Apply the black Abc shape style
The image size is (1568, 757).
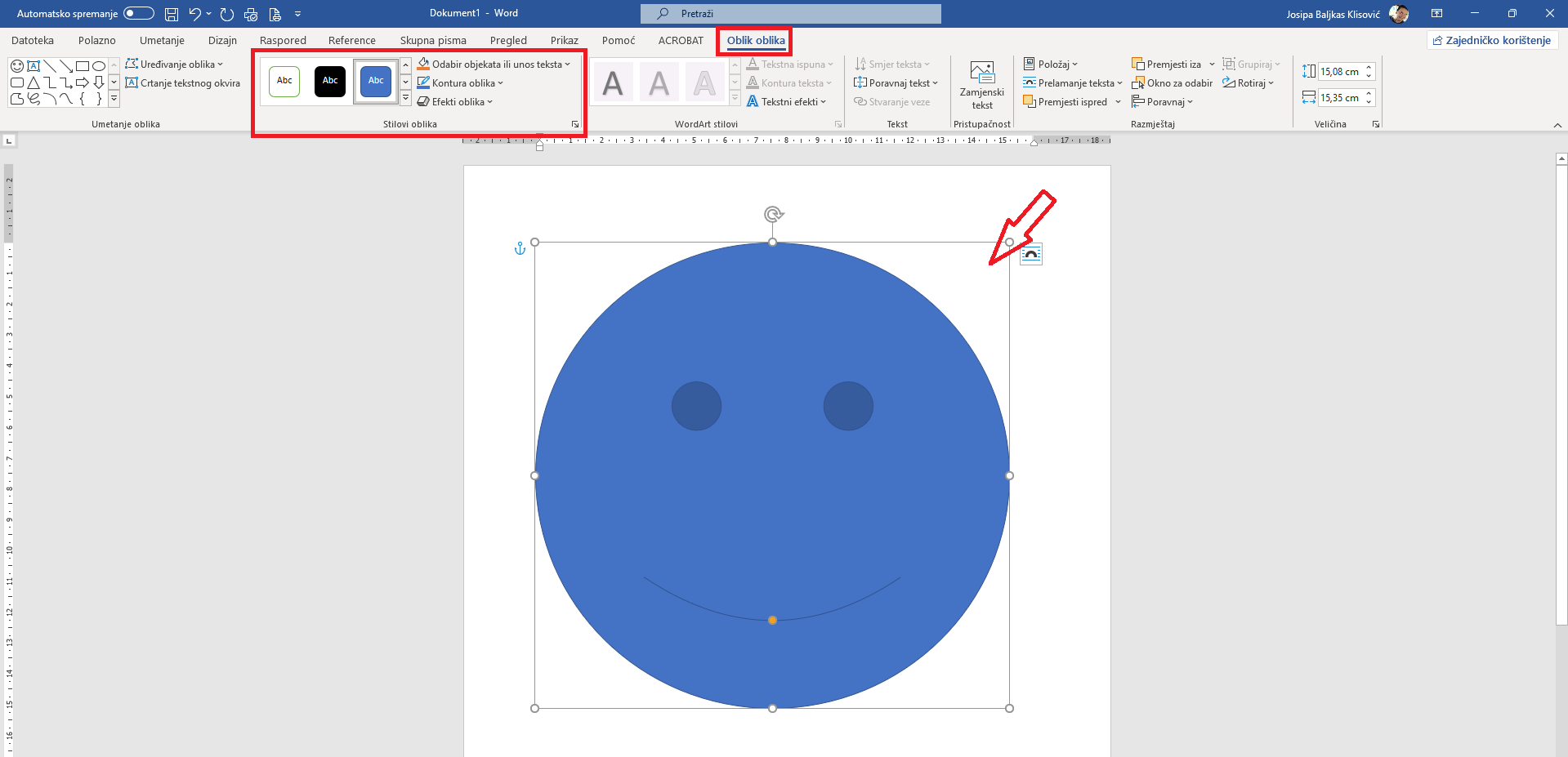point(330,81)
